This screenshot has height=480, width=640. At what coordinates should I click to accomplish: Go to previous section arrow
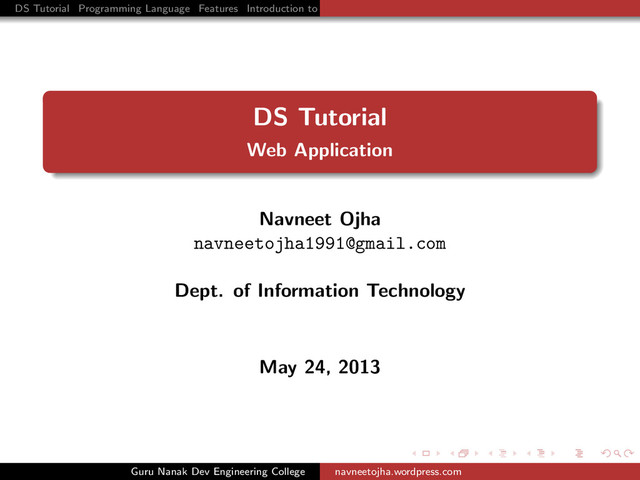(x=529, y=453)
